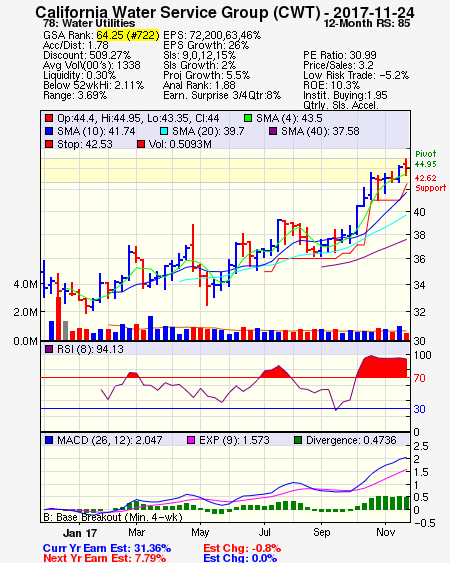Click the highlighted GSA Rank 64.25 (#722)
450x563 pixels.
tap(127, 35)
